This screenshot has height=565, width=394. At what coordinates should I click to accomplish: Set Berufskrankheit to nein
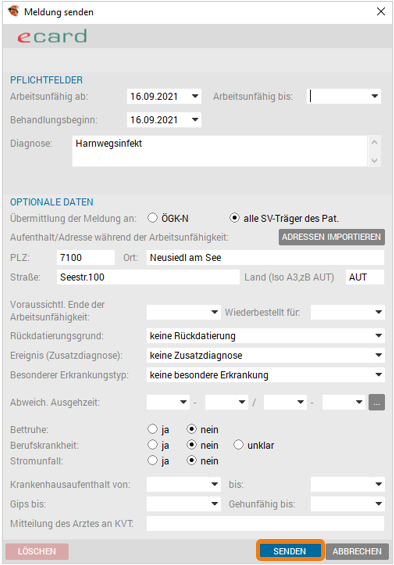tap(192, 445)
